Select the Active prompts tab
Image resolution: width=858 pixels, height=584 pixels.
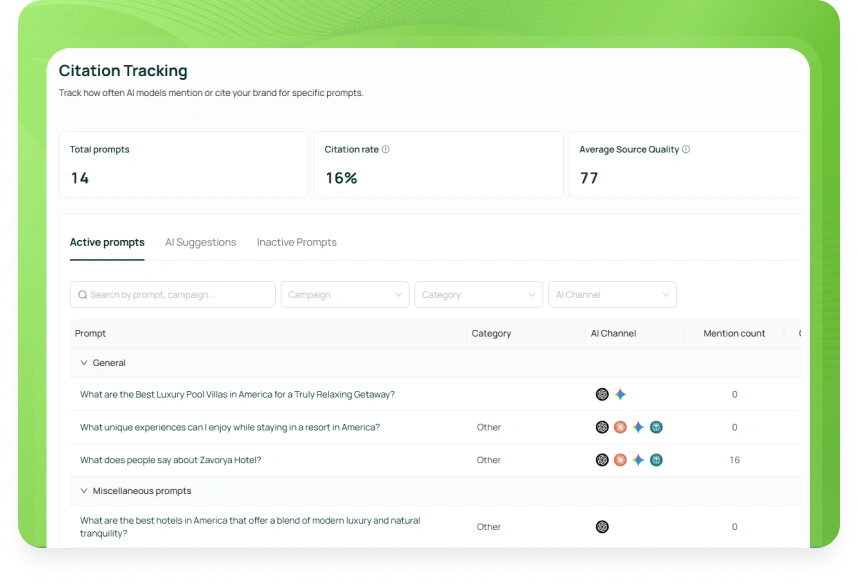(107, 242)
